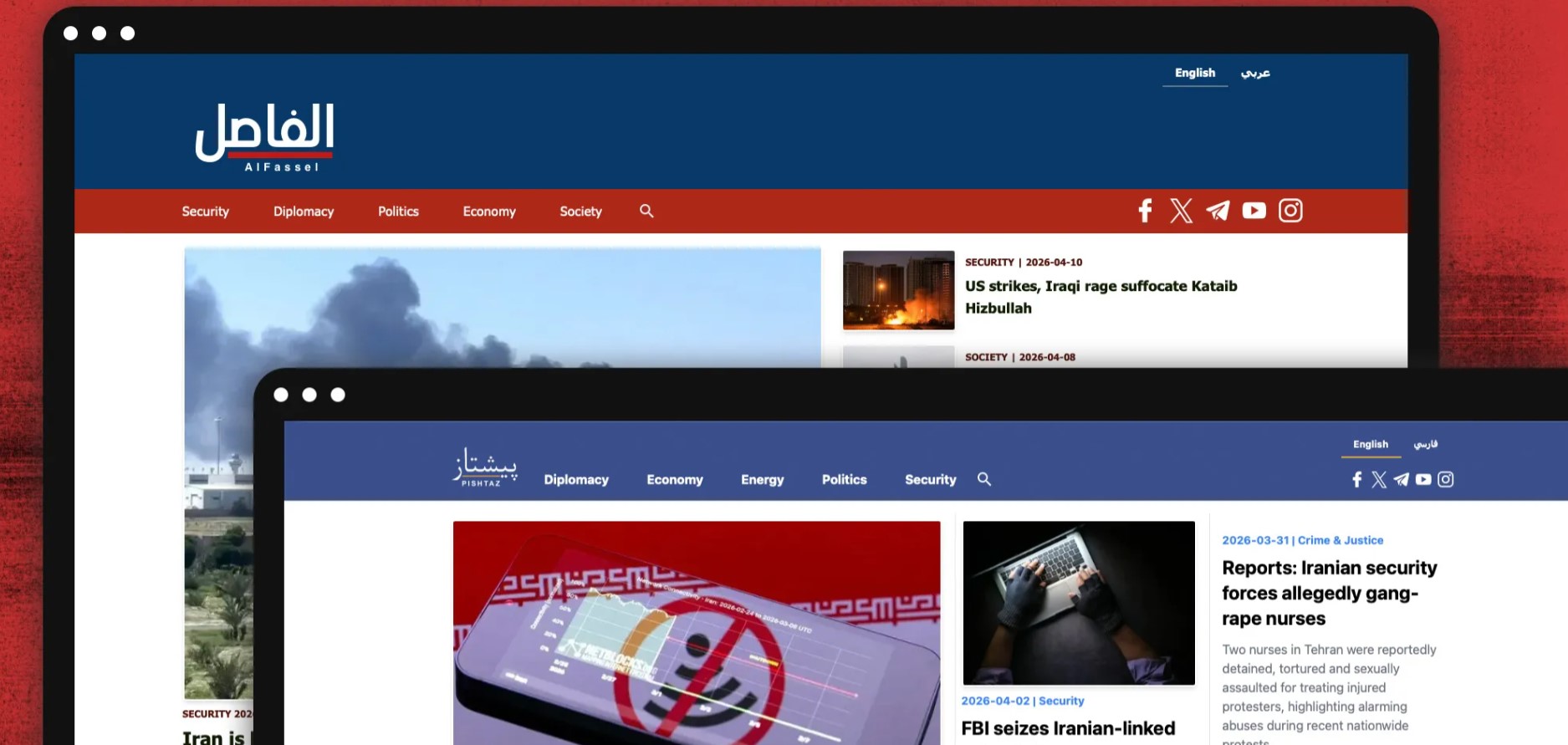Open Energy section in Pishtaz menu
This screenshot has height=745, width=1568.
click(x=763, y=480)
